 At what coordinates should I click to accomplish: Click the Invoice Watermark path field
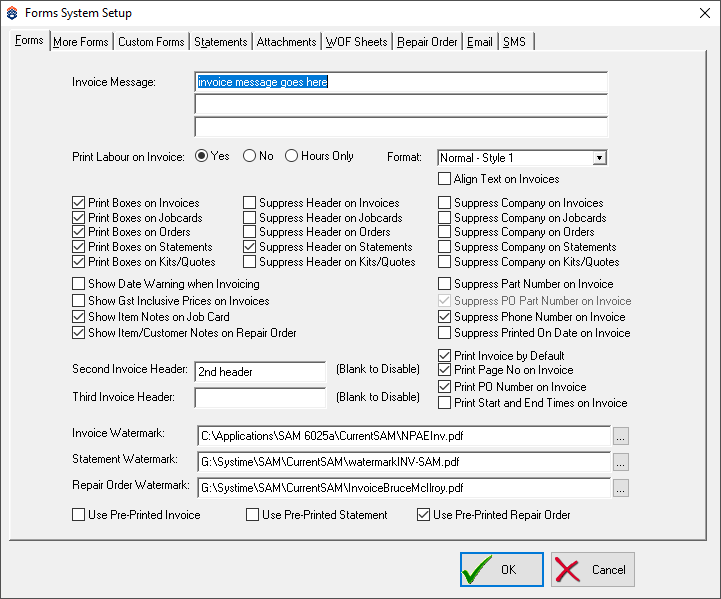[404, 436]
